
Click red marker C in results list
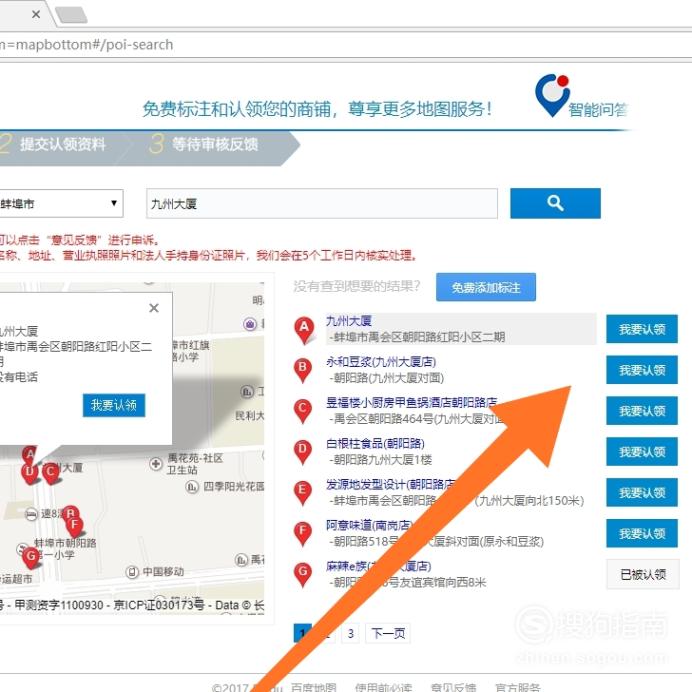coord(303,410)
